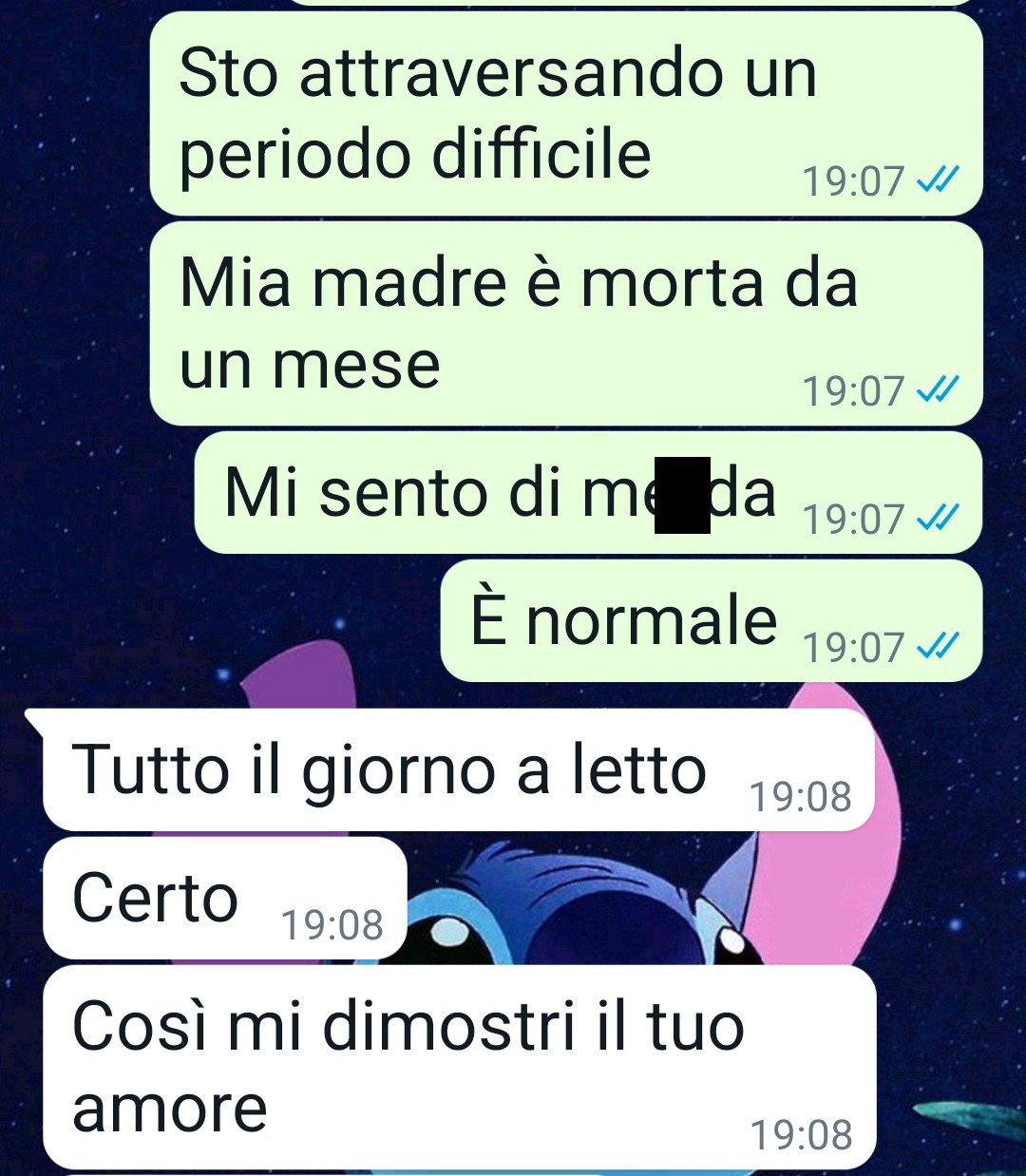The width and height of the screenshot is (1026, 1176).
Task: Click 19:07 timestamp on 'Mia madre' message
Action: tap(854, 390)
